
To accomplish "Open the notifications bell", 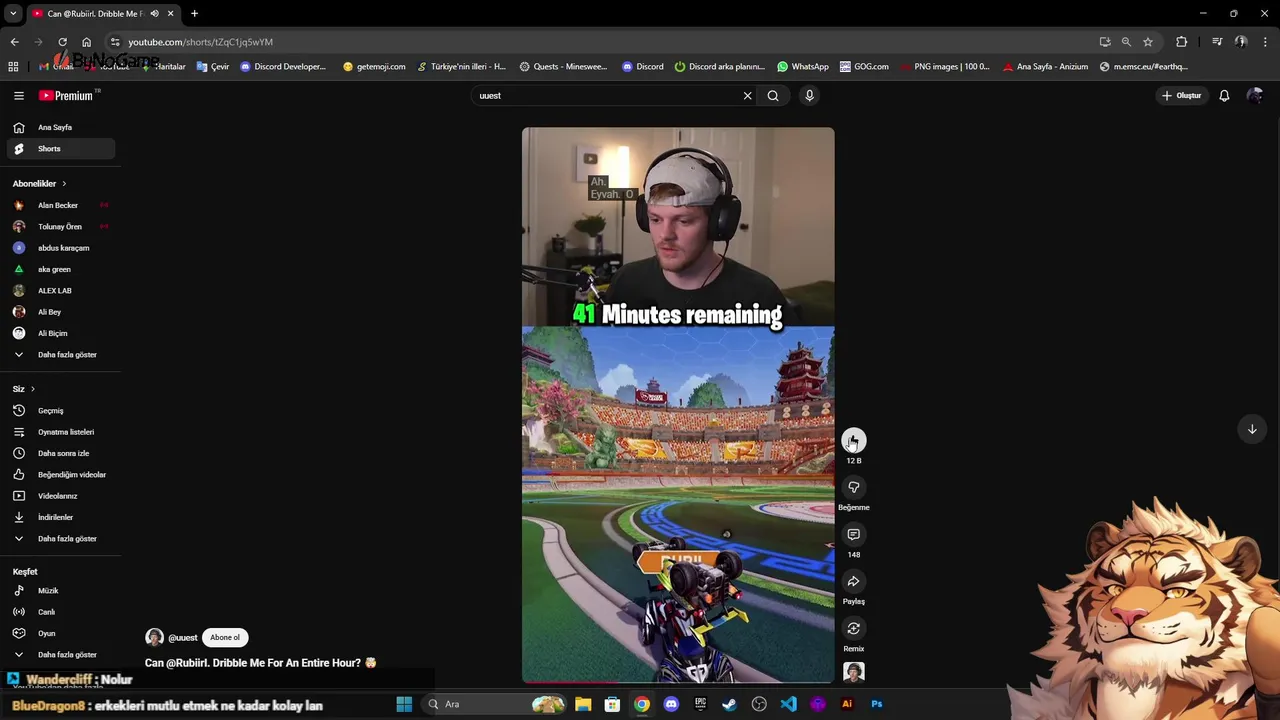I will point(1224,96).
